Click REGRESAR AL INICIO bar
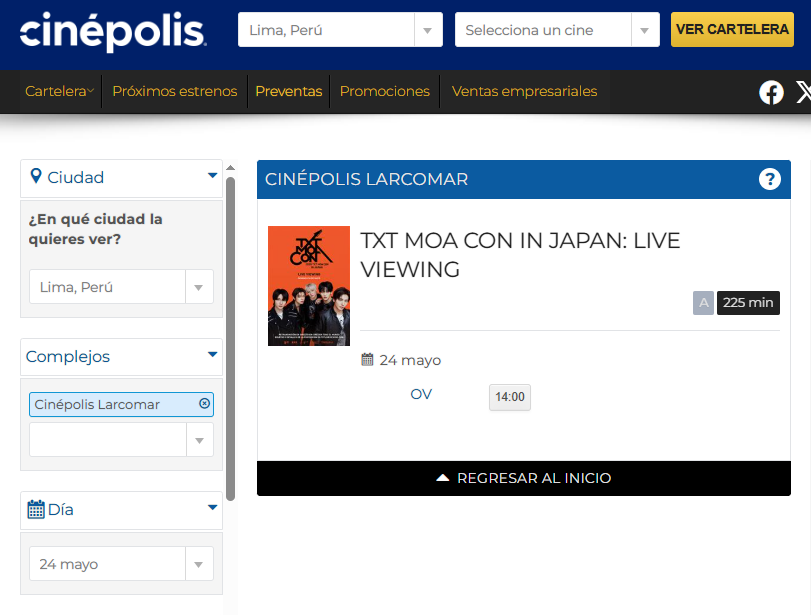Screen dimensions: 811x615 coord(523,478)
